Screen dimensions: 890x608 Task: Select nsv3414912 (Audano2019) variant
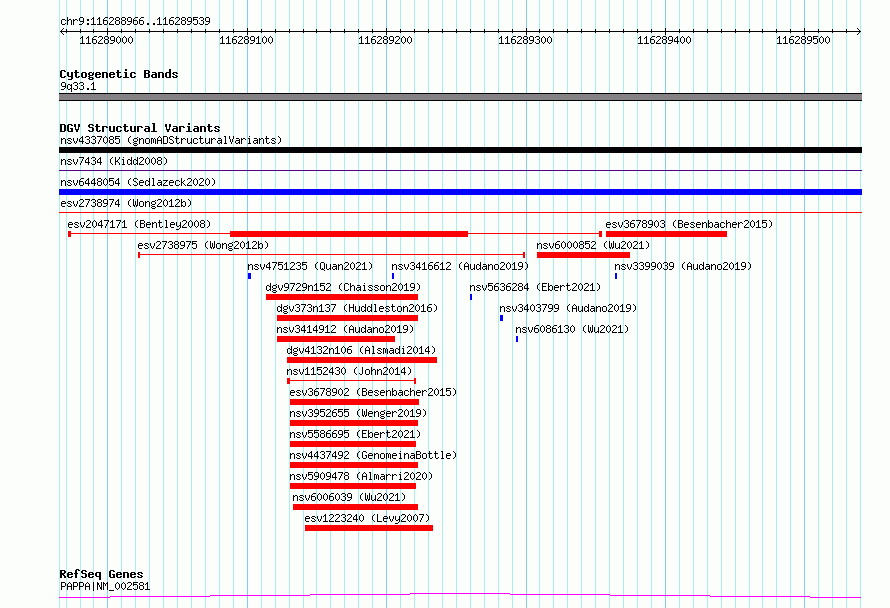click(x=345, y=329)
